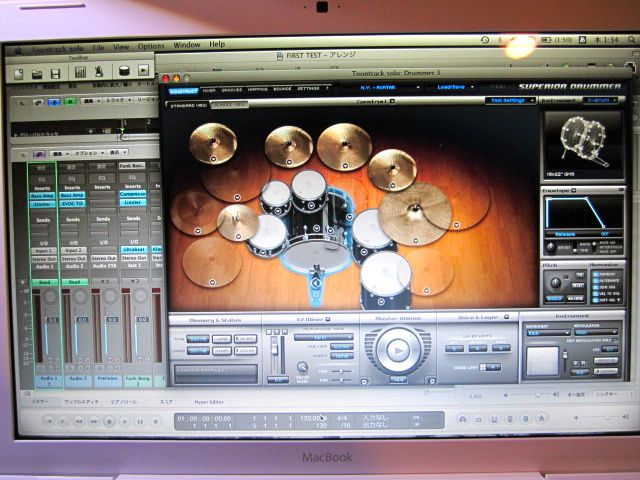Toggle Read automation on Audio 2 channel
This screenshot has width=640, height=480.
(74, 282)
